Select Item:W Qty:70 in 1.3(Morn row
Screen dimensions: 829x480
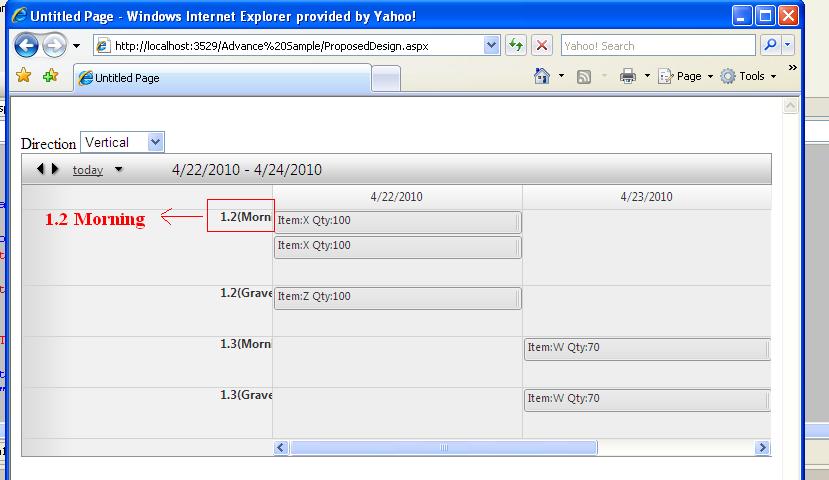pyautogui.click(x=647, y=349)
